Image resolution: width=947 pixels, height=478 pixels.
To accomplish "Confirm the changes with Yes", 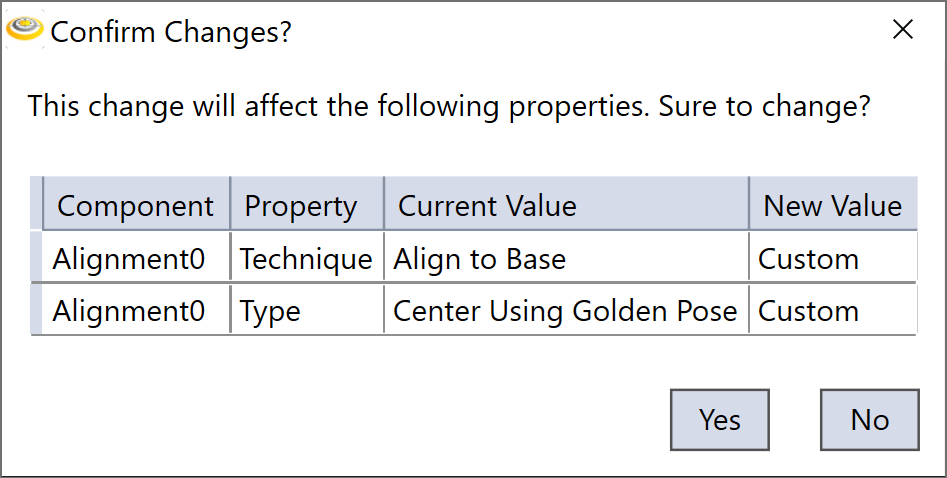I will pos(720,419).
